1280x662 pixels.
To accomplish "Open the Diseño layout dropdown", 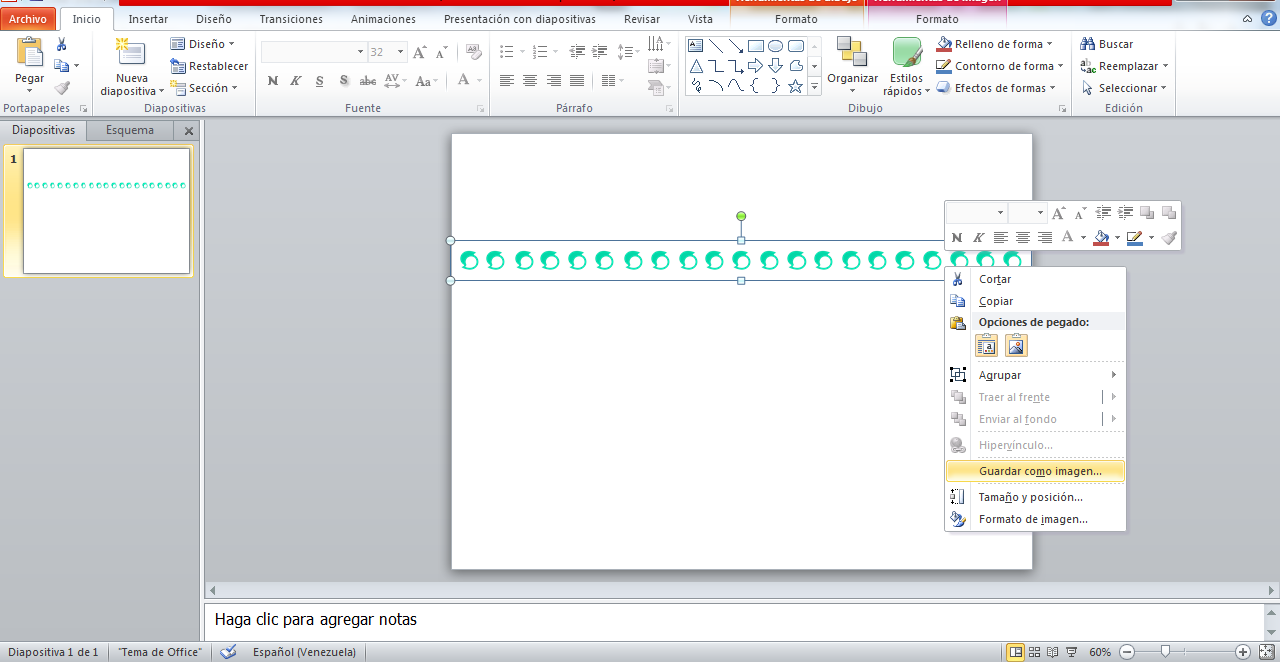I will point(202,44).
